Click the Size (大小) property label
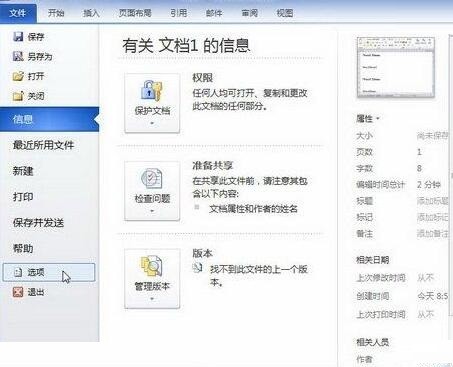This screenshot has width=453, height=367. [365, 135]
